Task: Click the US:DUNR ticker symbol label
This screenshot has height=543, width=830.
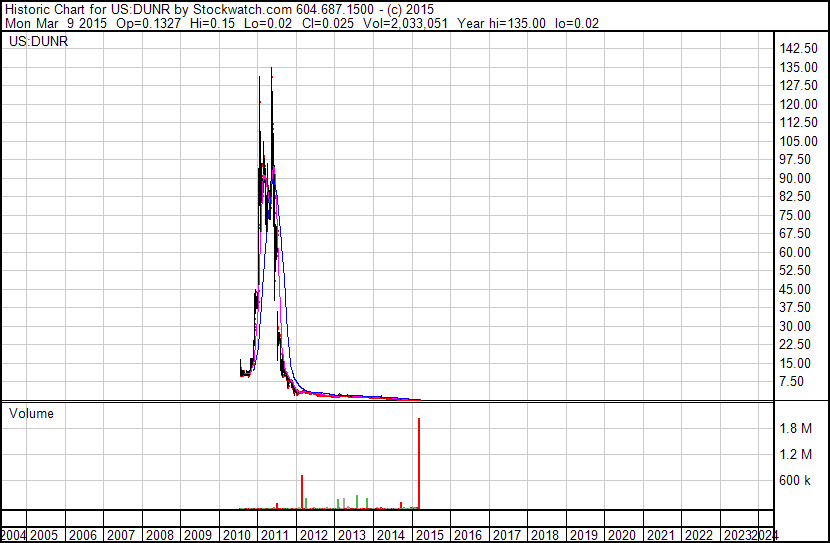Action: [38, 42]
